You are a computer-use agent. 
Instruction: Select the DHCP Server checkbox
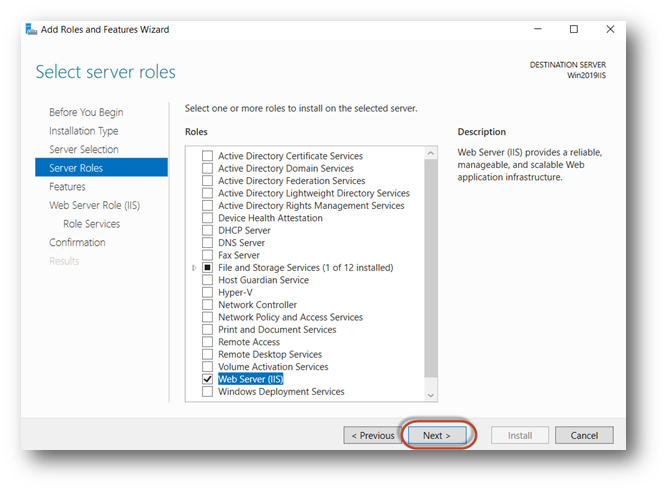point(208,231)
